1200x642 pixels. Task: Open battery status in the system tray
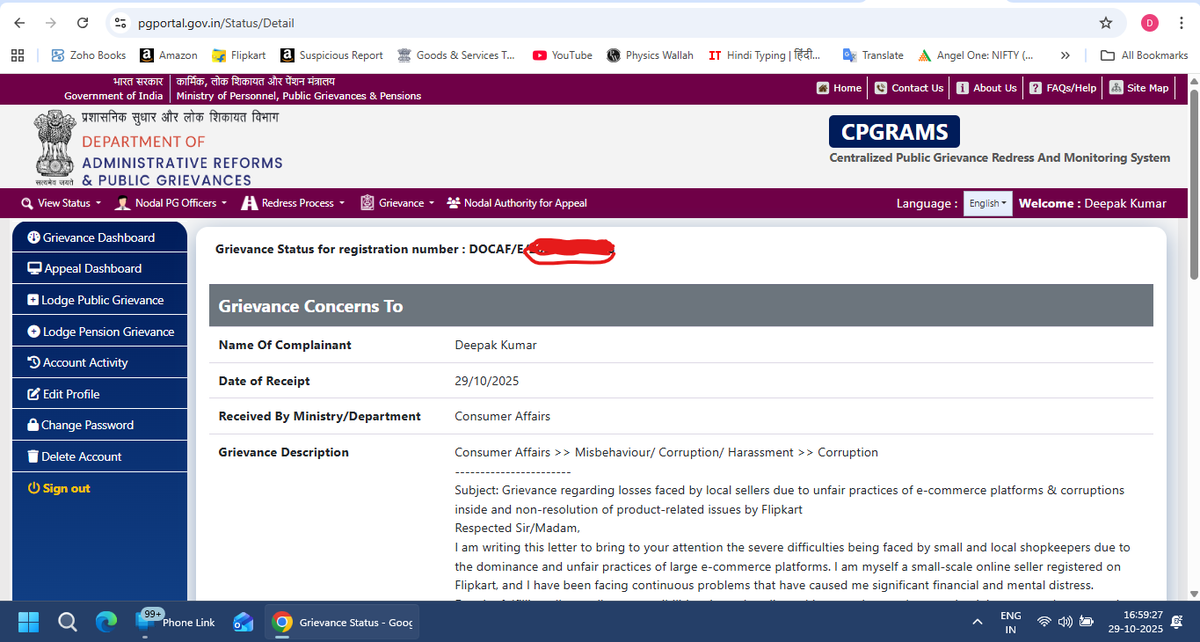(1087, 622)
